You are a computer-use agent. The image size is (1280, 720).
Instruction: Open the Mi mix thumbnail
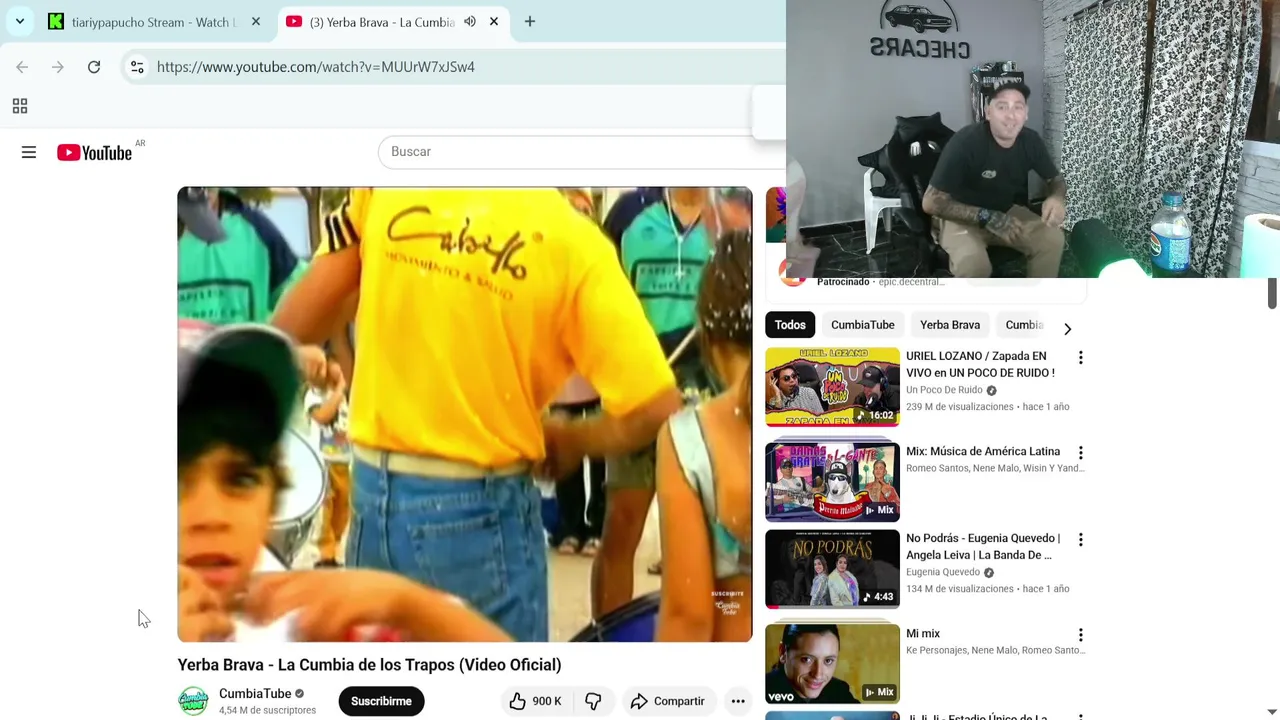(832, 664)
